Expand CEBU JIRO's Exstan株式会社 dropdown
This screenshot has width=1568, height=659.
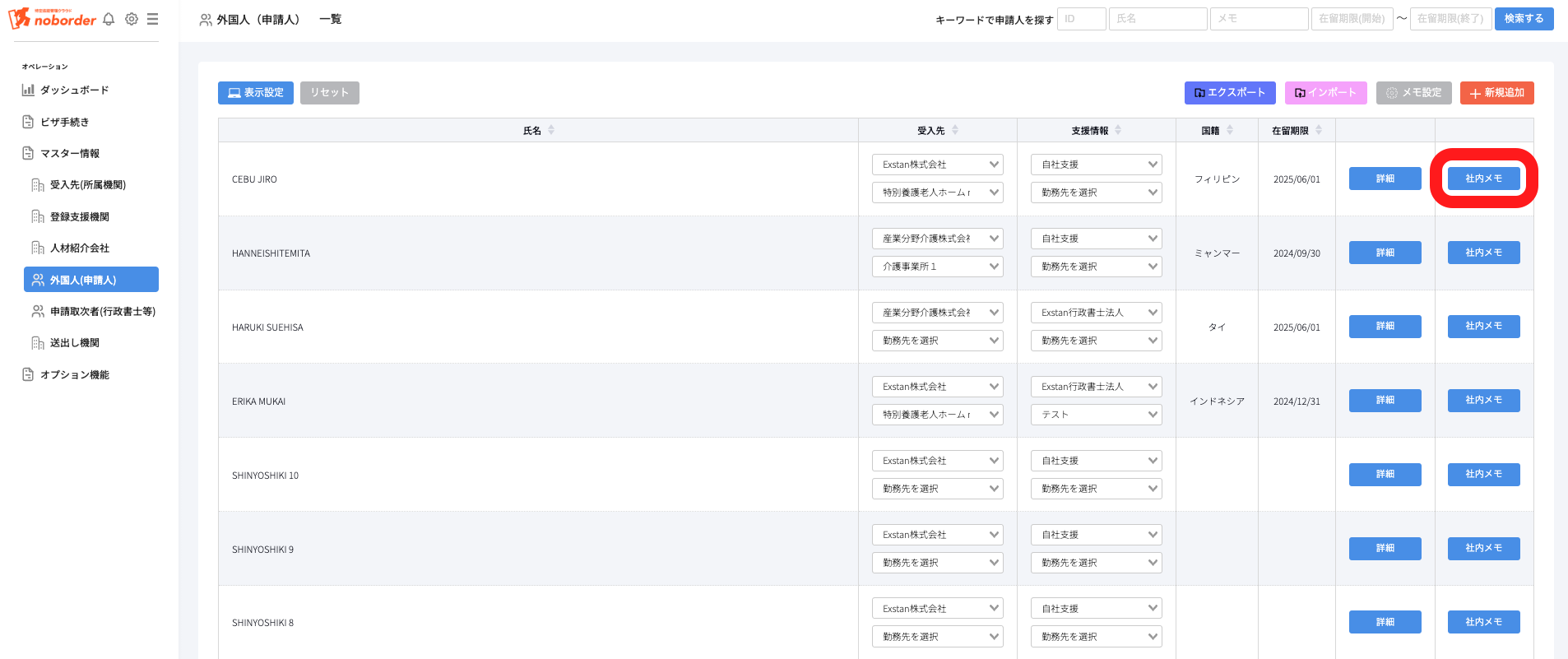pos(937,165)
